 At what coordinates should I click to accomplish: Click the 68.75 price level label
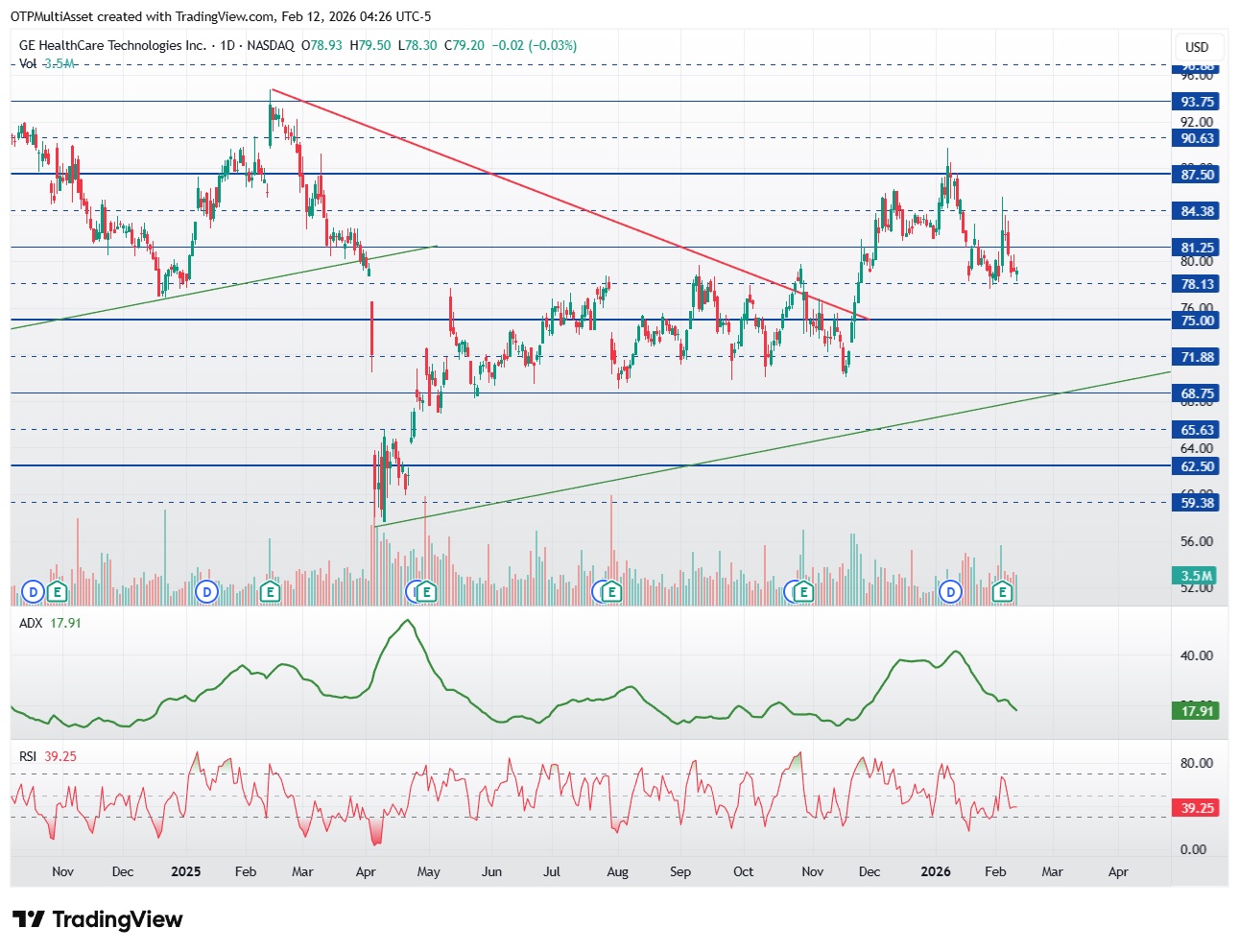point(1197,393)
